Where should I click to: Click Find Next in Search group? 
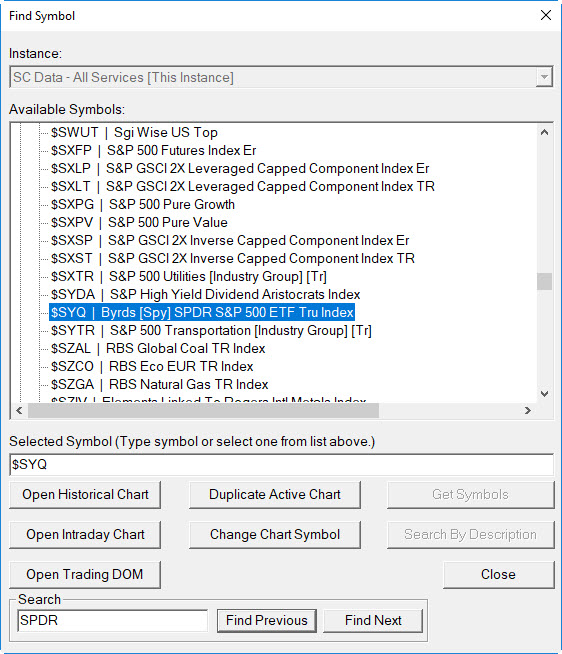pos(373,621)
